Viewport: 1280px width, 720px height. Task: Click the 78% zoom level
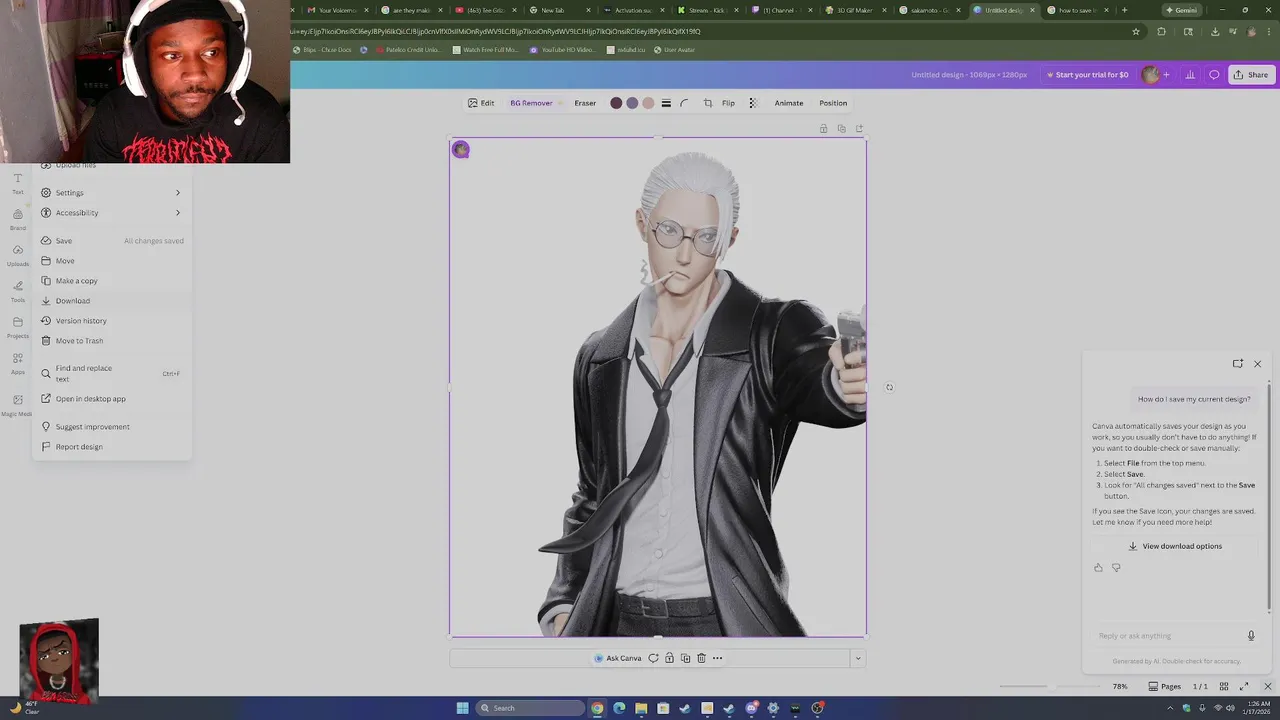(1120, 687)
